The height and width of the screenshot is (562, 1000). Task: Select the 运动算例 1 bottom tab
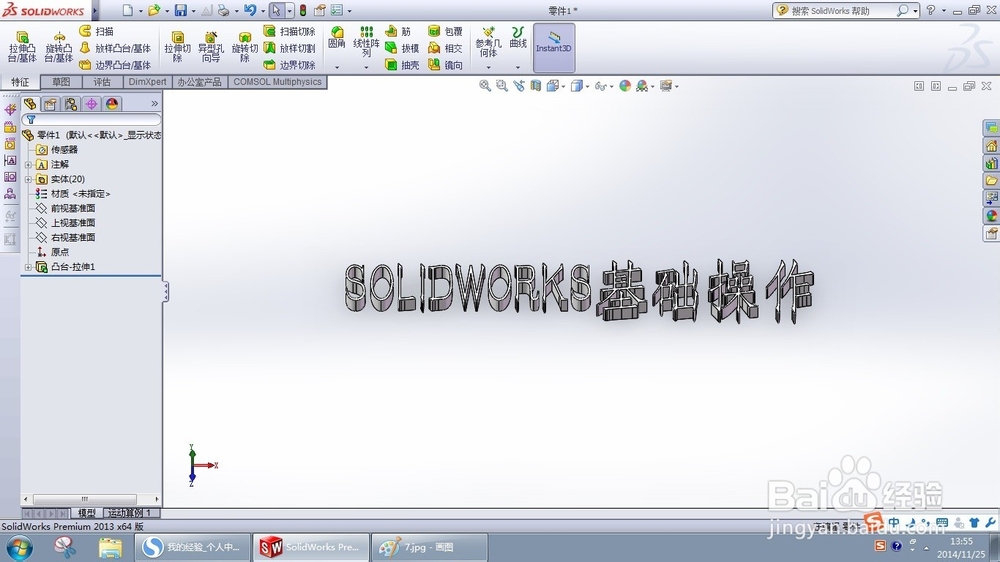130,513
